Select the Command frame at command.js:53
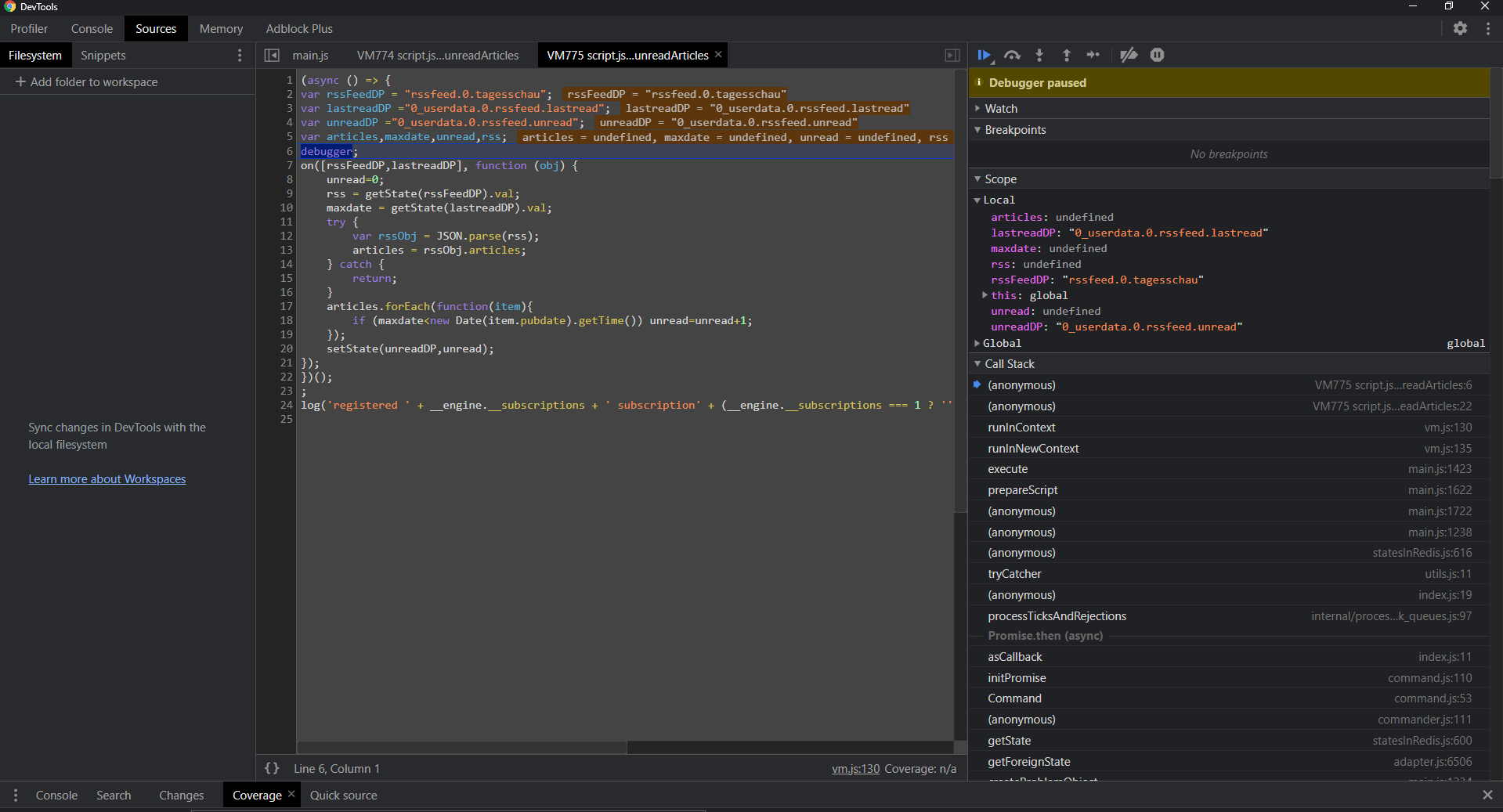The height and width of the screenshot is (812, 1503). (1229, 698)
